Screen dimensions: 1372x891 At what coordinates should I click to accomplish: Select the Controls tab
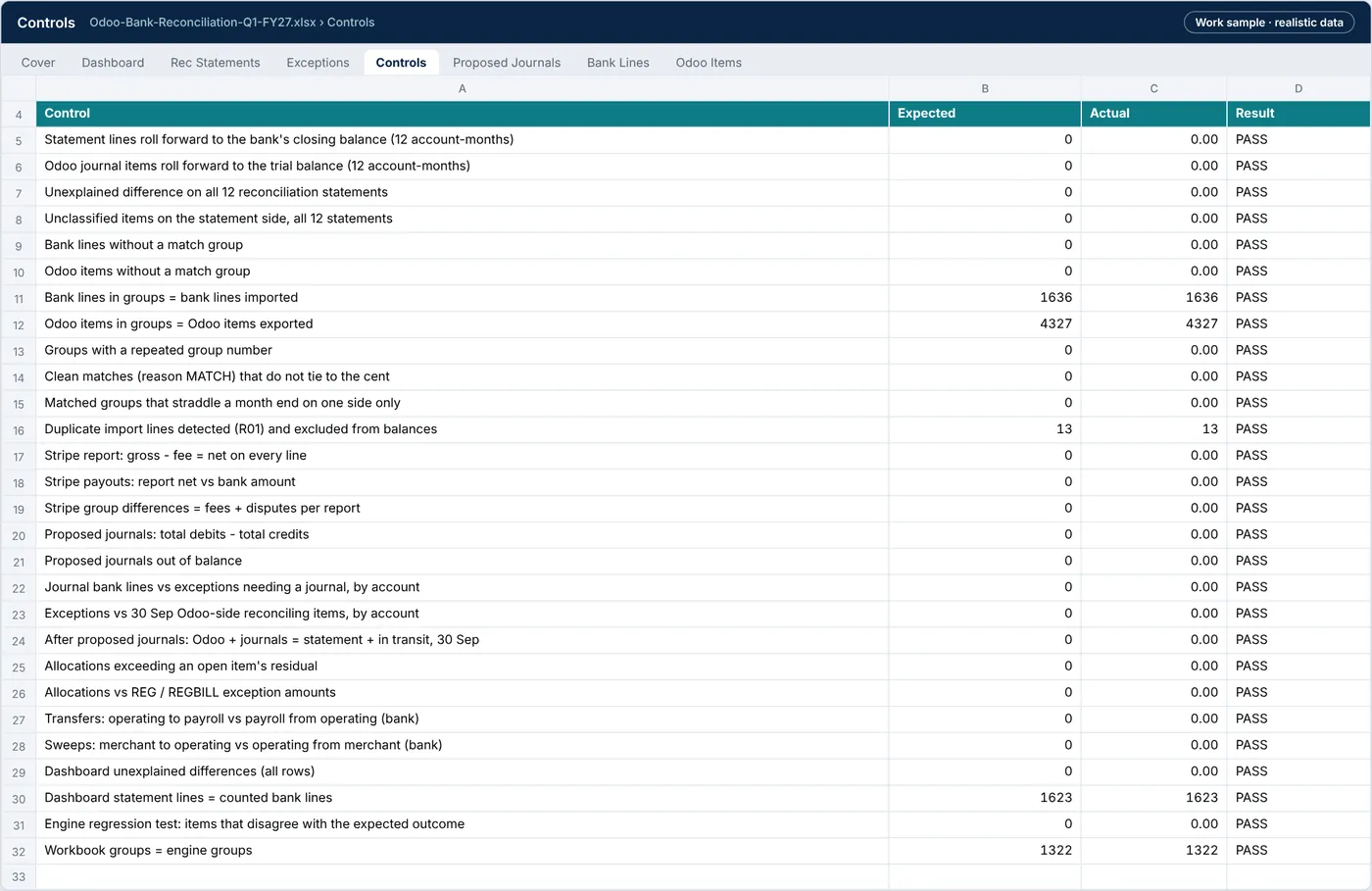click(401, 63)
